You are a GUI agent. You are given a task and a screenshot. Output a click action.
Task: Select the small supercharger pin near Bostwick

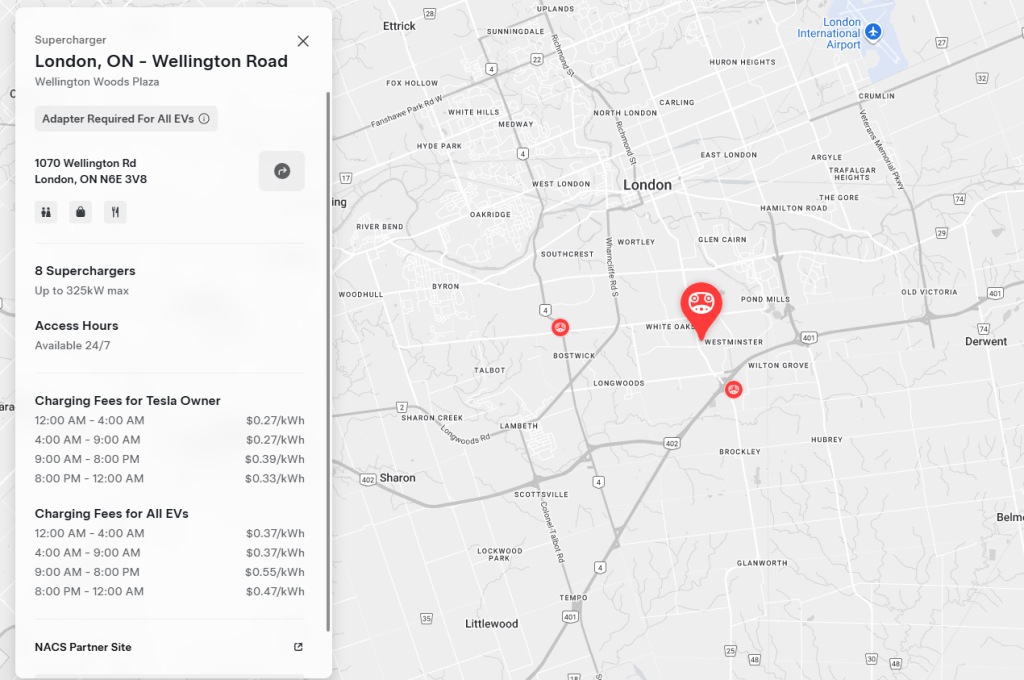pyautogui.click(x=560, y=327)
